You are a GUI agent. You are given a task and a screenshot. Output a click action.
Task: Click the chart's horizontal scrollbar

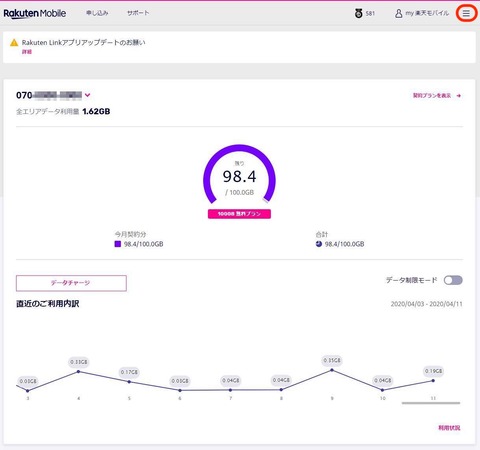click(431, 403)
